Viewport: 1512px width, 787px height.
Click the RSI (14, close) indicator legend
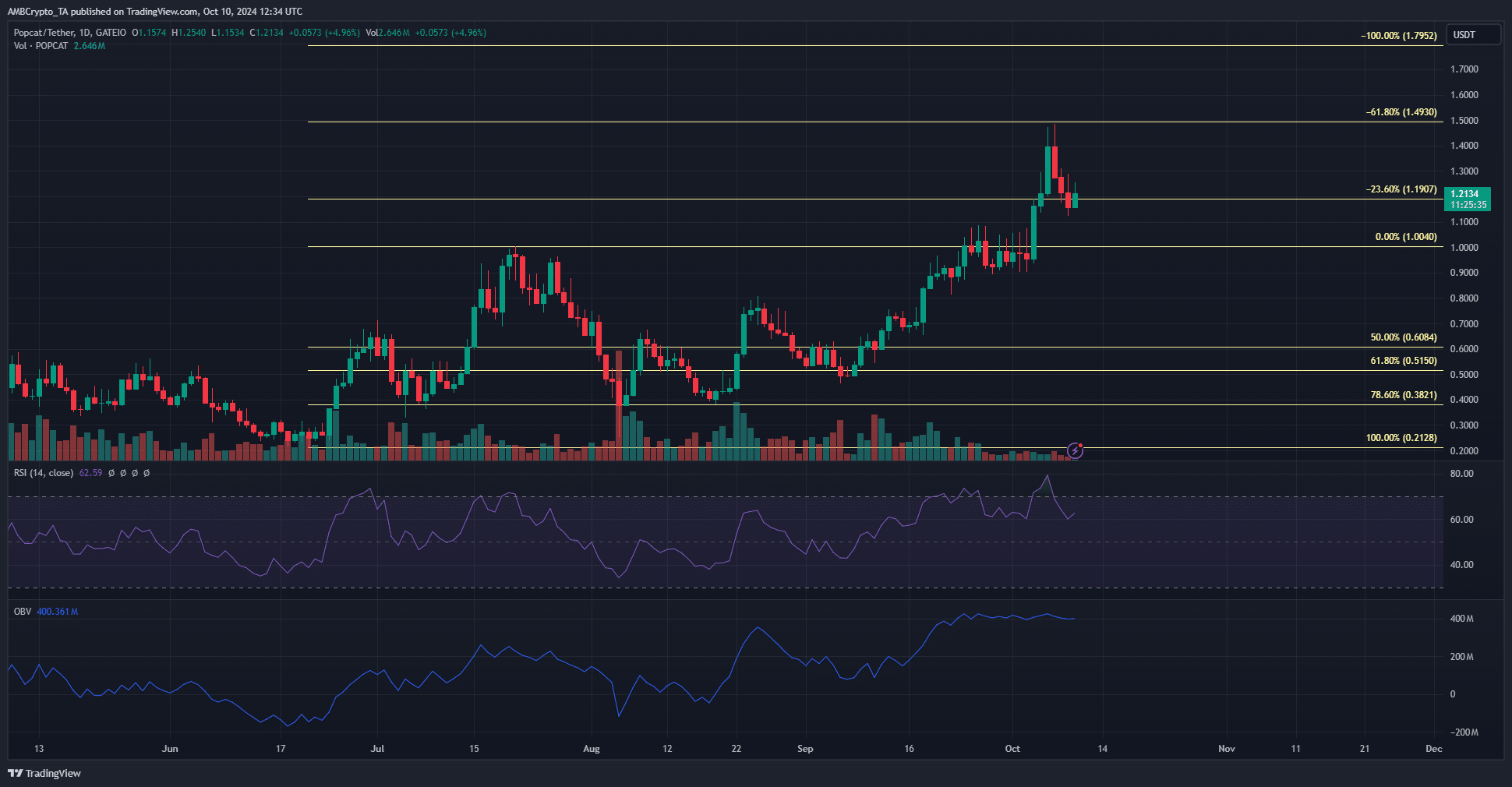pyautogui.click(x=44, y=473)
